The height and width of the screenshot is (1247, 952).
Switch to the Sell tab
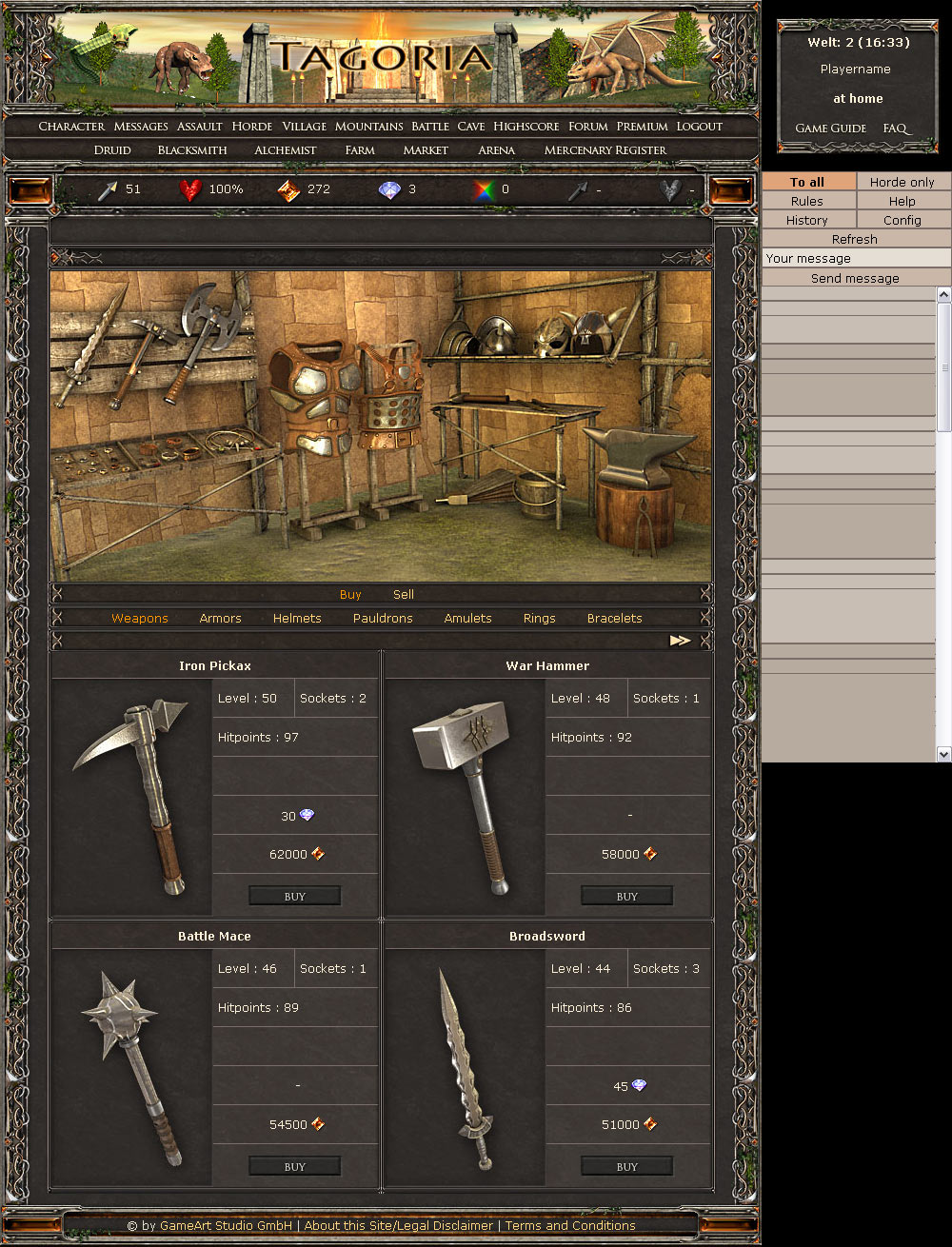[404, 594]
